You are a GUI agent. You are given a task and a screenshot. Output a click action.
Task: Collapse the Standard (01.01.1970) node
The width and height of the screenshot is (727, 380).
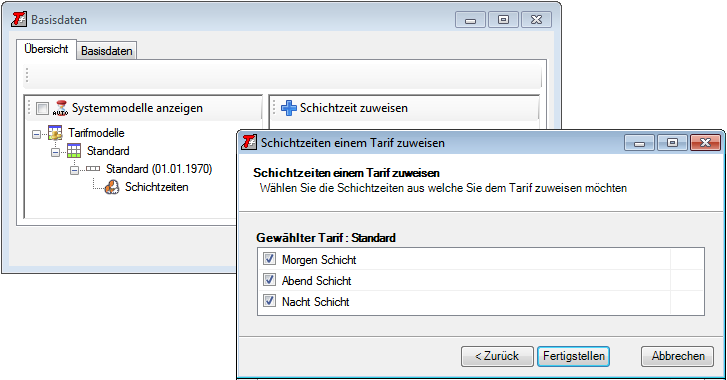pyautogui.click(x=74, y=171)
